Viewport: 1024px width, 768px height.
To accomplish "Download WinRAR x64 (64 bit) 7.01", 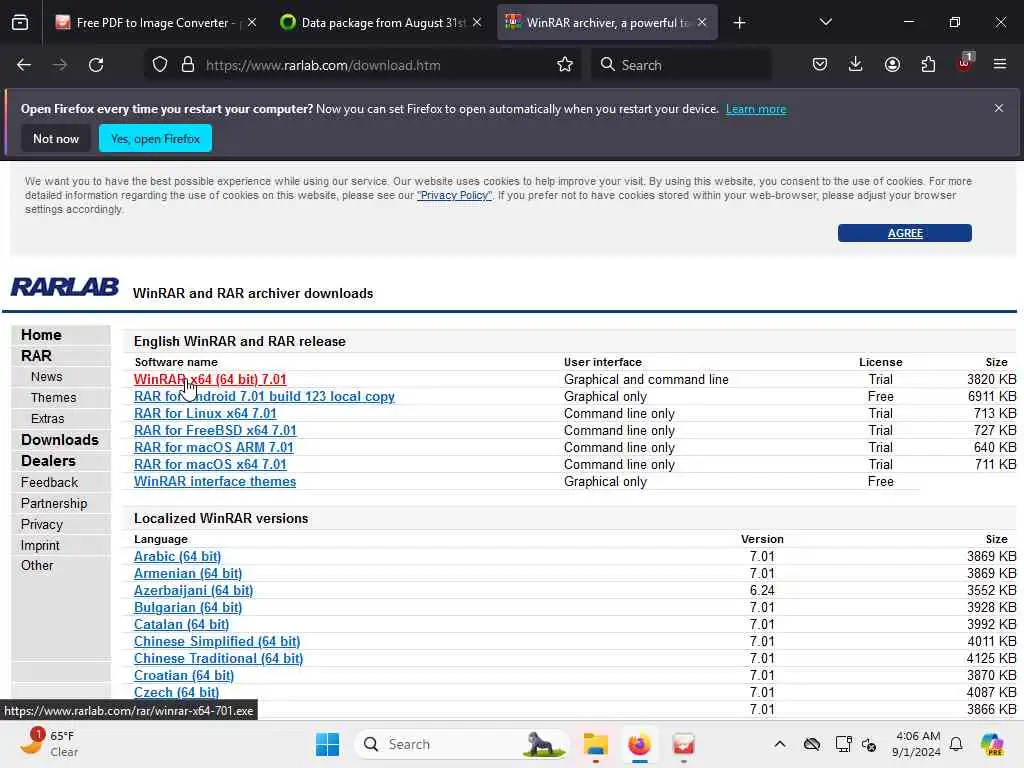I will (x=210, y=379).
